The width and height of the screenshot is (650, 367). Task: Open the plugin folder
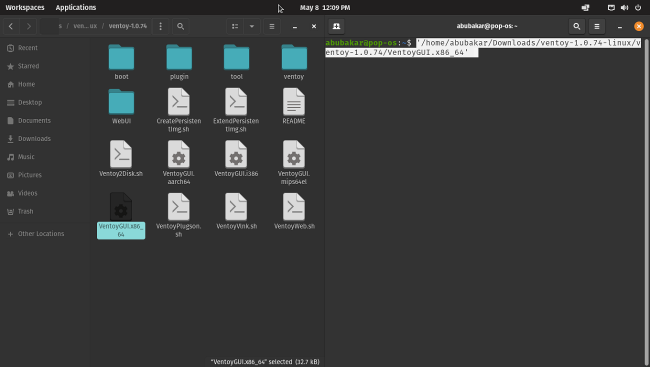pos(179,62)
